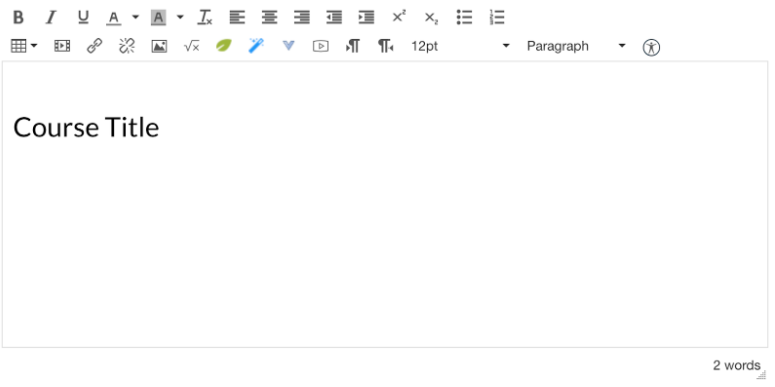Click the green leaf icon

223,46
